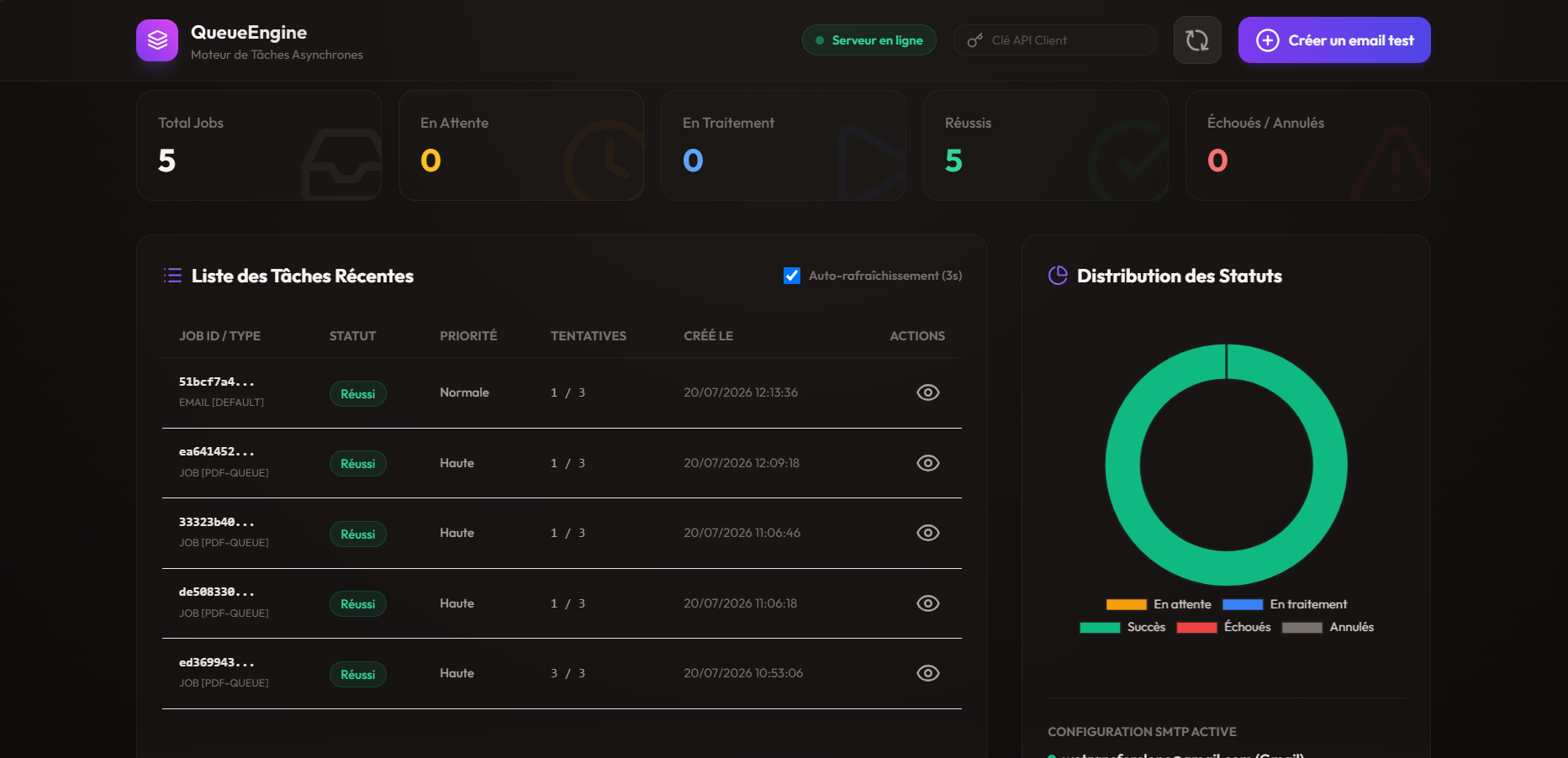Click the JOB ID / TYPE column header

(219, 336)
